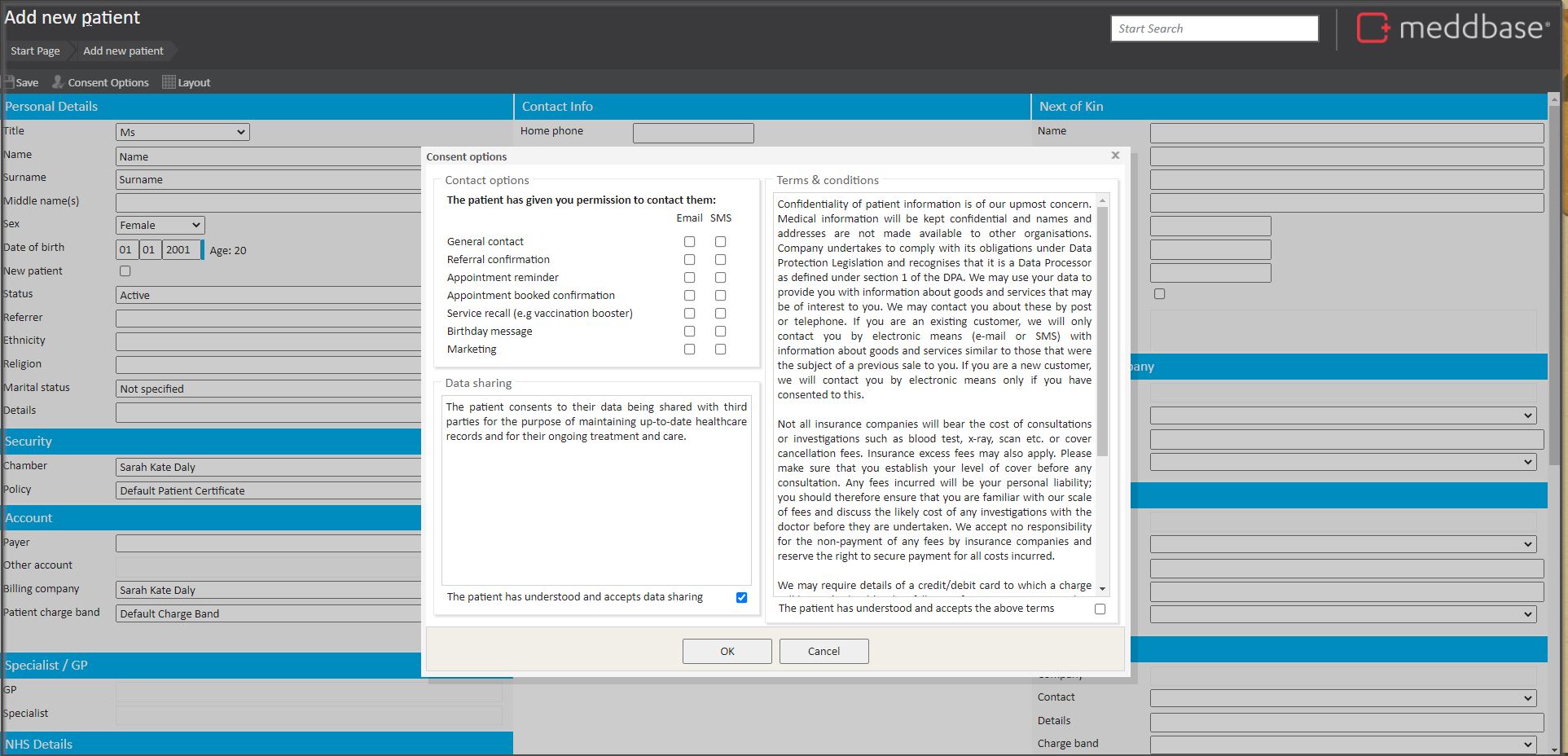Image resolution: width=1568 pixels, height=756 pixels.
Task: Click the Layout grid icon
Action: click(x=169, y=82)
